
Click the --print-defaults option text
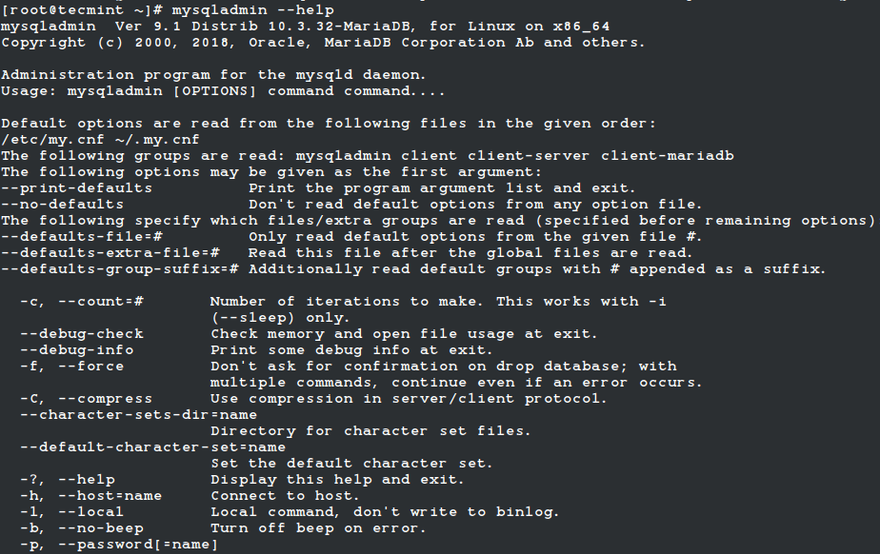click(77, 188)
